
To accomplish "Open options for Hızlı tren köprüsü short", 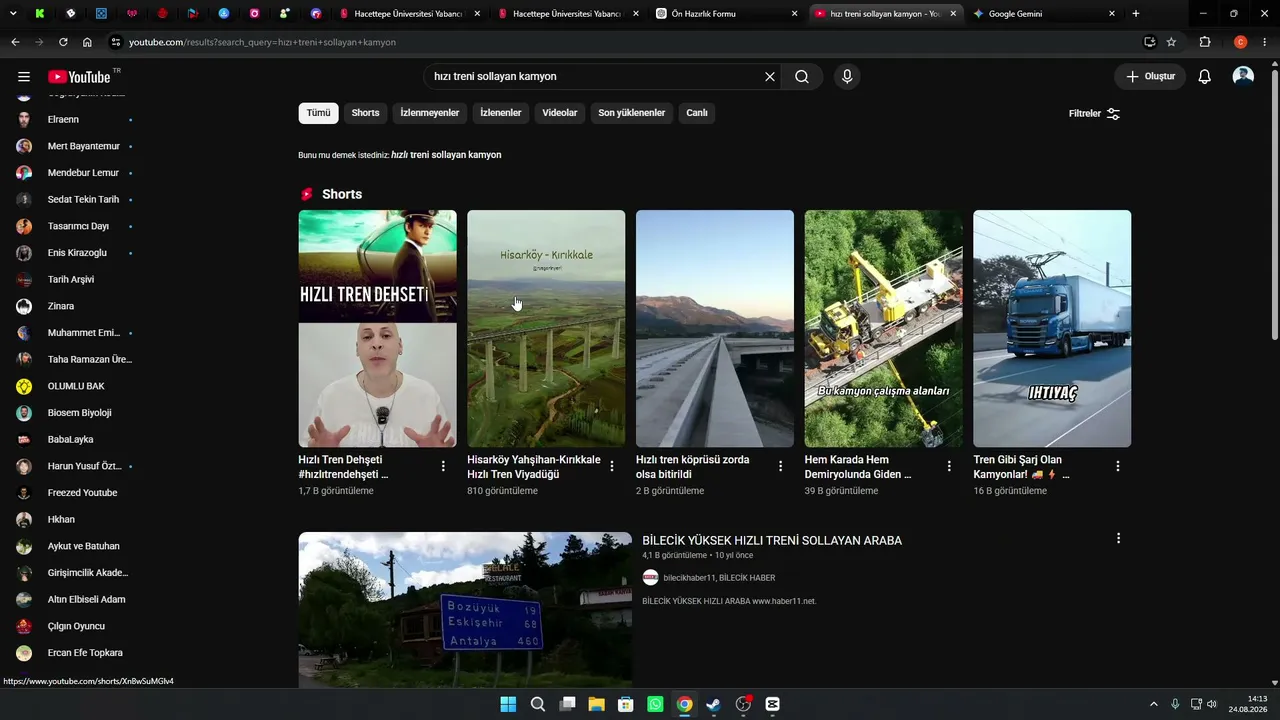I will (780, 466).
